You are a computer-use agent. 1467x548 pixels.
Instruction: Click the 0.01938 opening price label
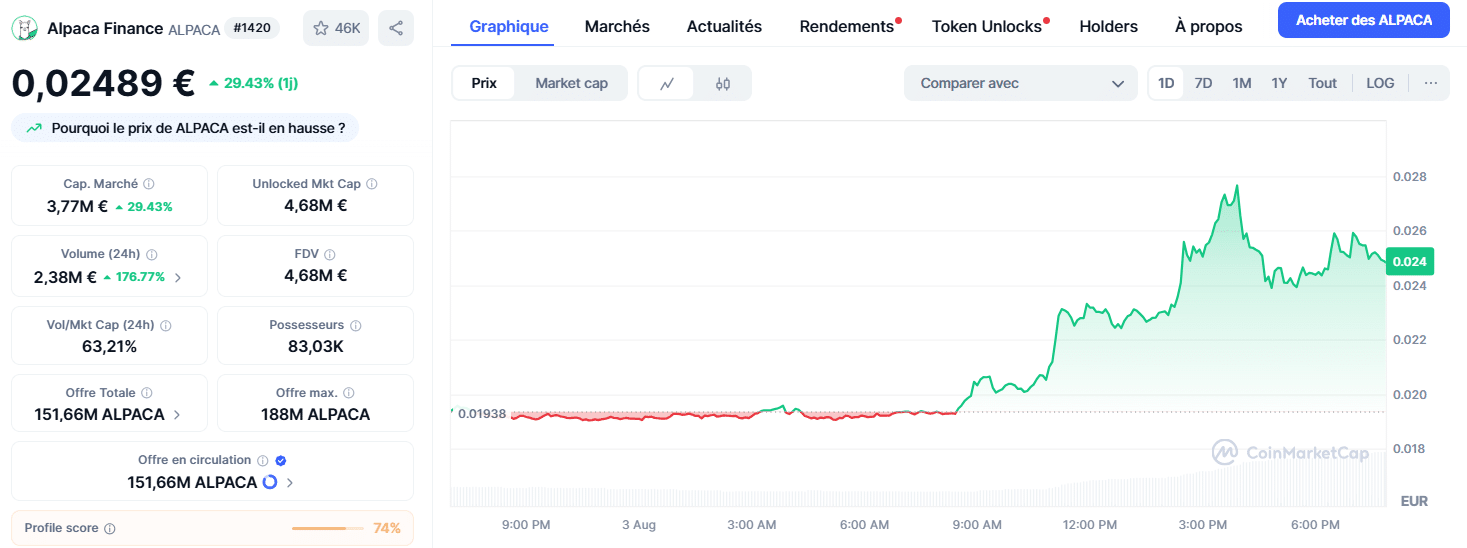pyautogui.click(x=482, y=413)
